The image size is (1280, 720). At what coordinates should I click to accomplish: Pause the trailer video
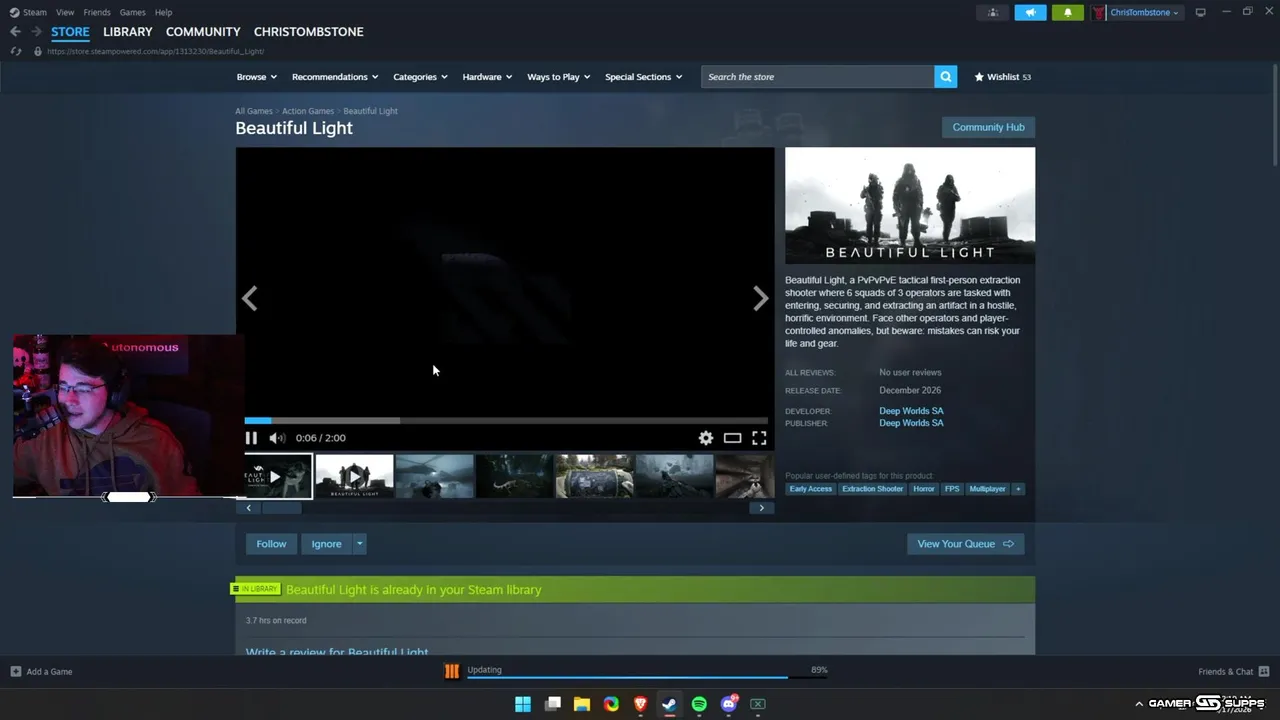tap(251, 438)
